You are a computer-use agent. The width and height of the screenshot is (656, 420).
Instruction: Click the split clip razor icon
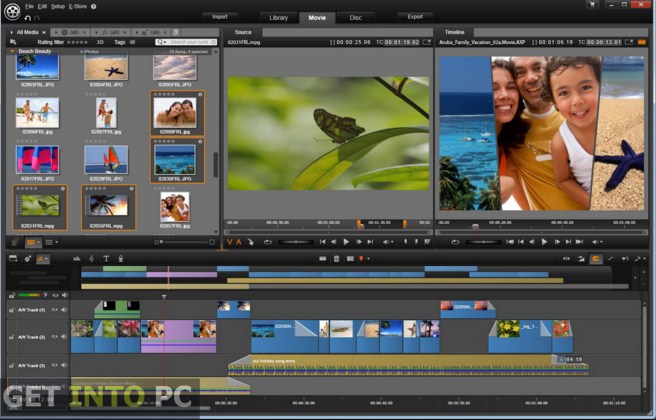click(x=323, y=259)
